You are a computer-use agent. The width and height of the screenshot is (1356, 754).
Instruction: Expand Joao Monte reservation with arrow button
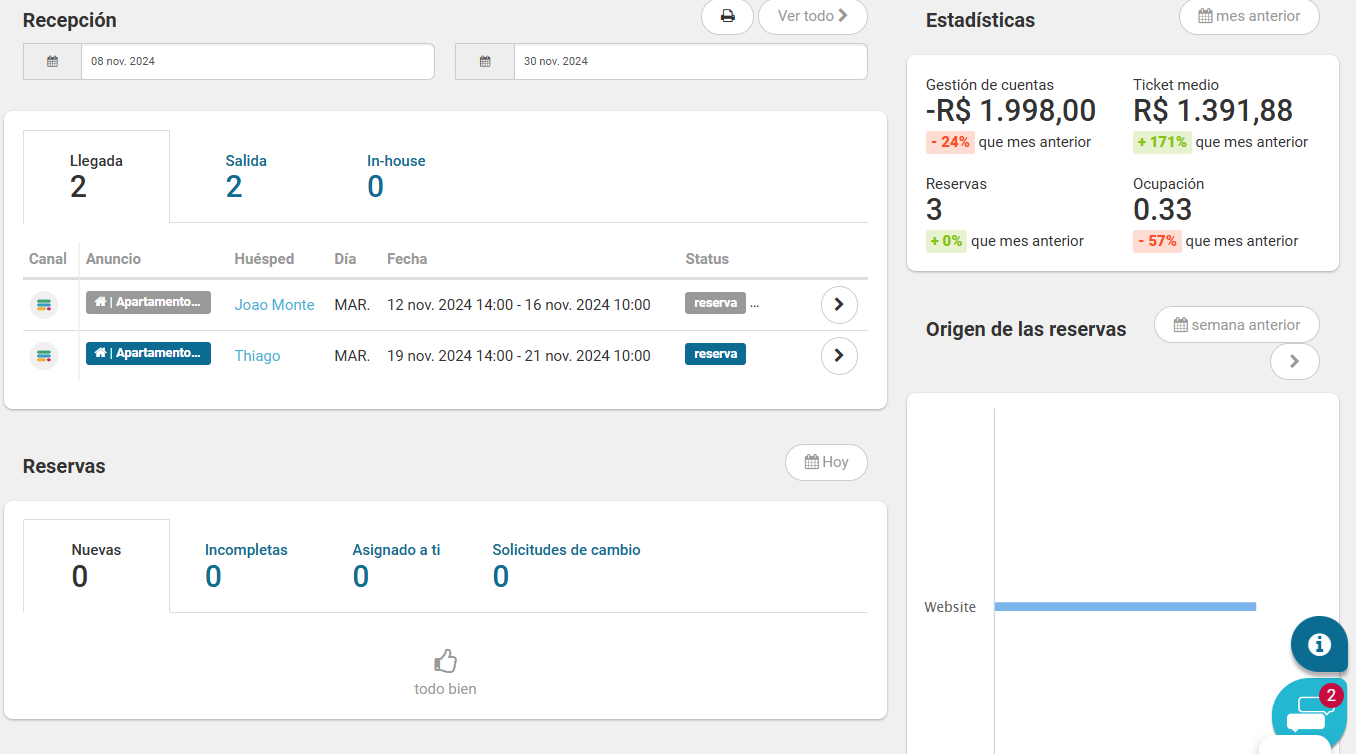(x=839, y=305)
